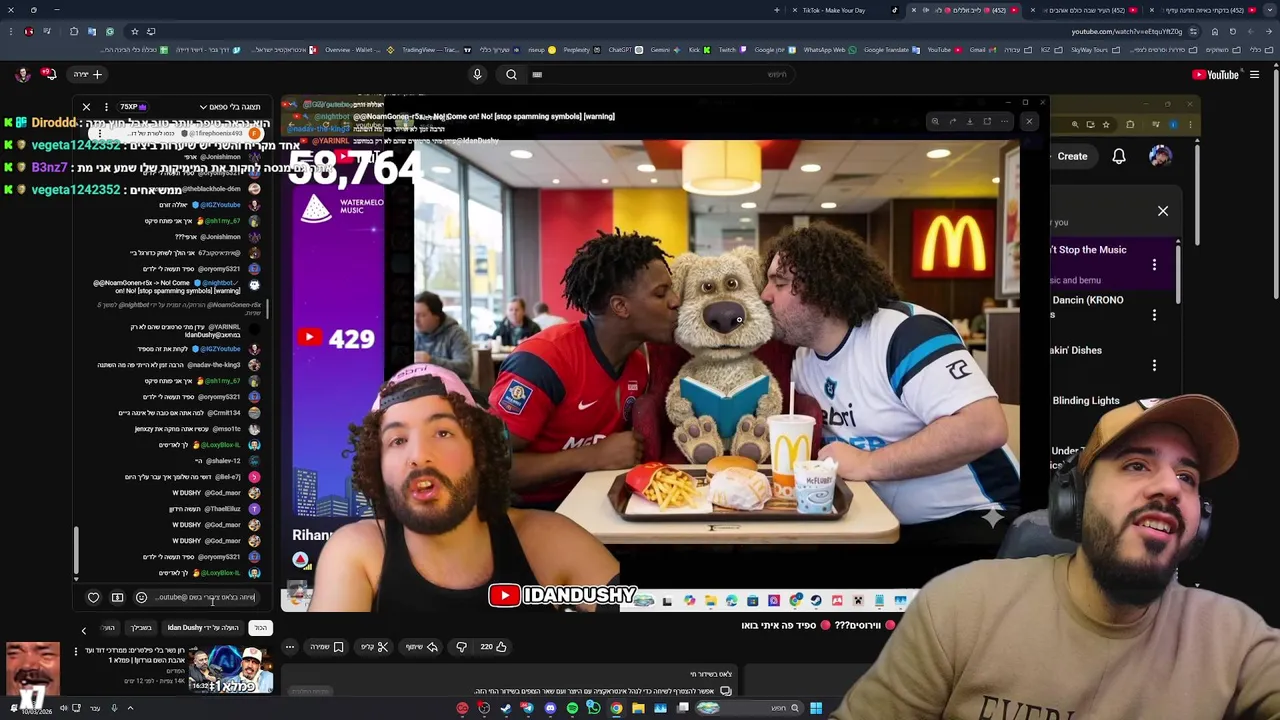Click bookmark star in inner browser address bar

1106,125
